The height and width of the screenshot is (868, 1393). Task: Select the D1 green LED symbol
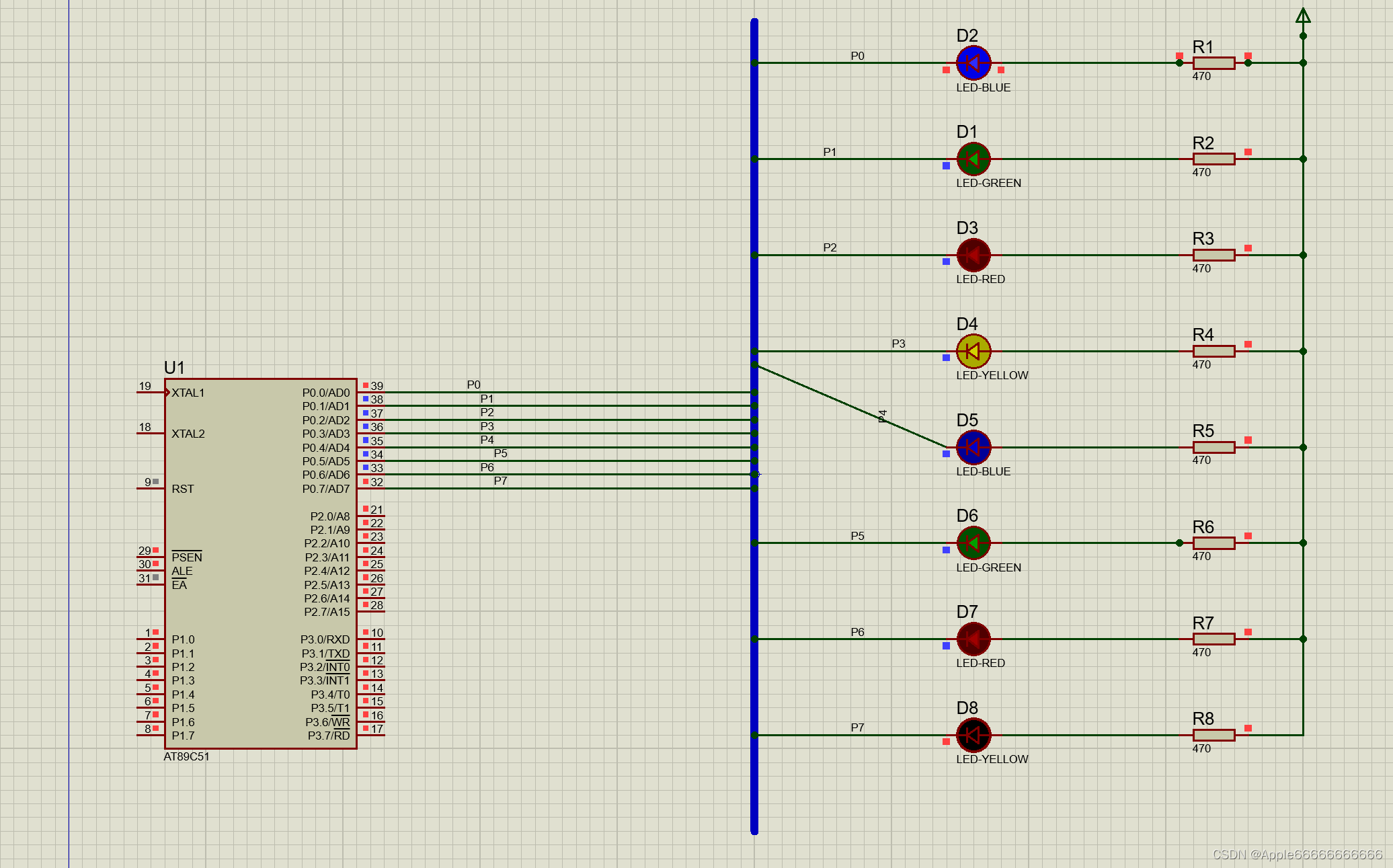[973, 159]
